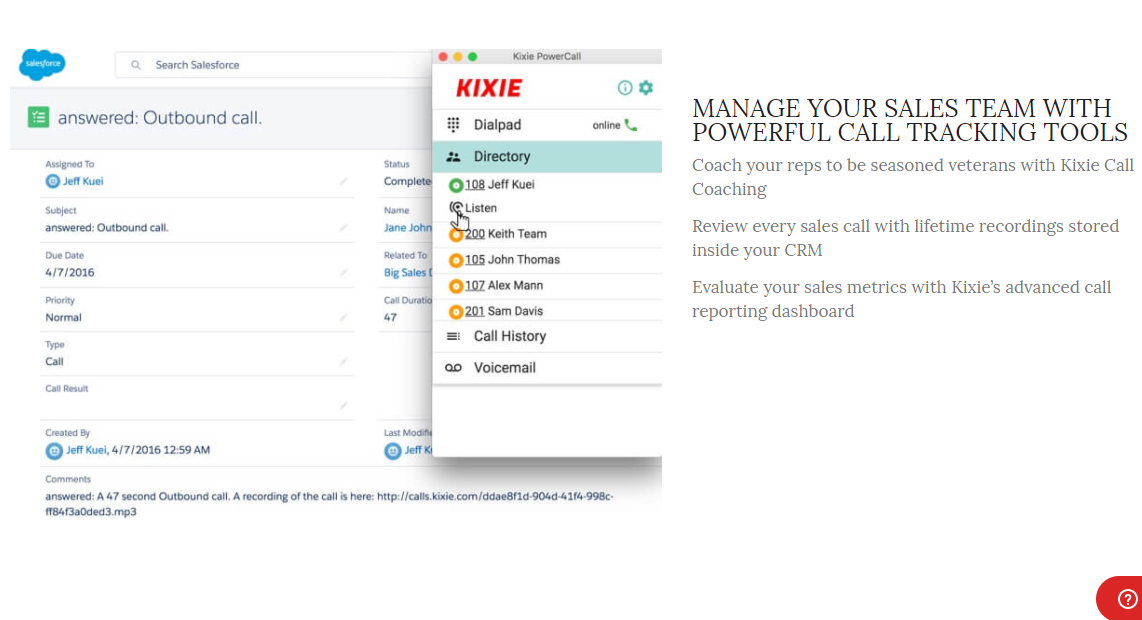Viewport: 1142px width, 620px height.
Task: Click green status icon for 108 Jeff Kuei
Action: [455, 185]
